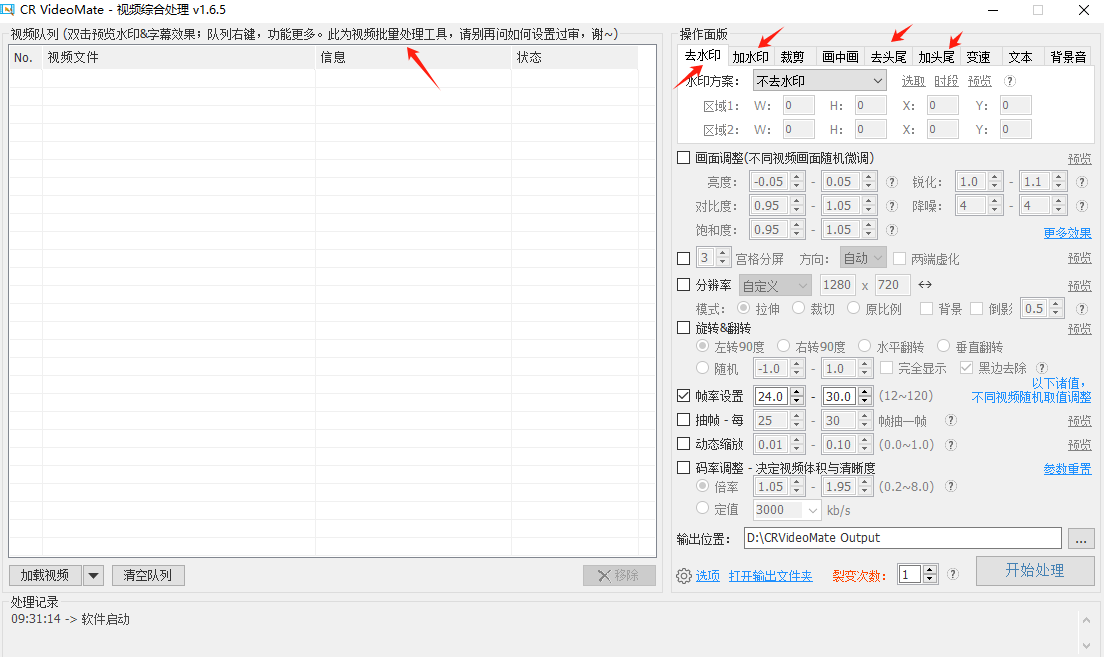The height and width of the screenshot is (657, 1104).
Task: Click the help icon for 饱和度 range
Action: point(892,230)
